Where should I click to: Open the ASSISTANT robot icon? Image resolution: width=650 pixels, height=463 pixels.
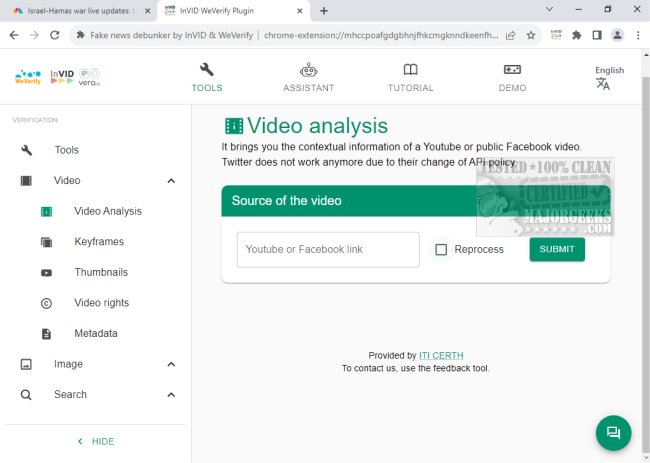pyautogui.click(x=308, y=70)
